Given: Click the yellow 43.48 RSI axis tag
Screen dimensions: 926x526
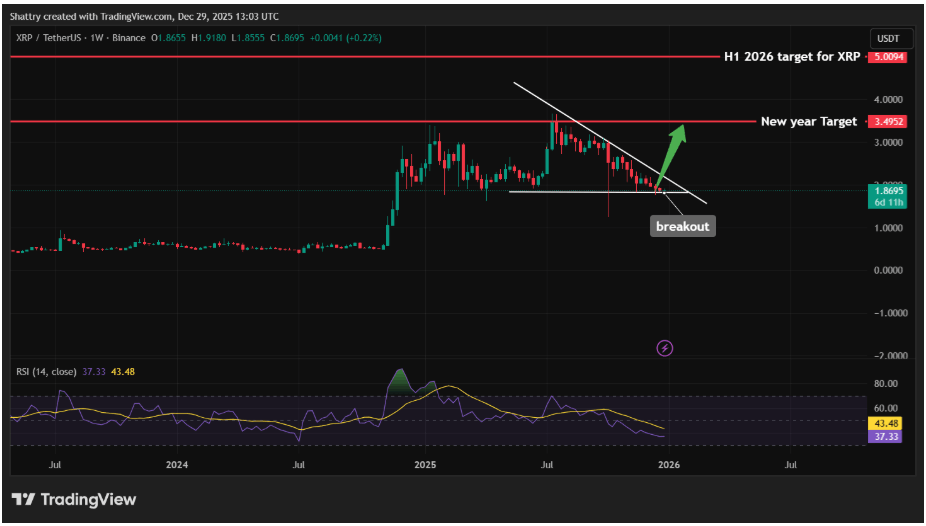Looking at the screenshot, I should [x=884, y=423].
